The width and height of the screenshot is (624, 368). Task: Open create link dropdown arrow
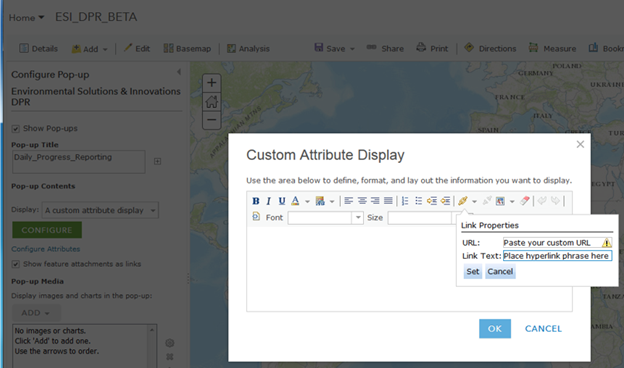474,201
